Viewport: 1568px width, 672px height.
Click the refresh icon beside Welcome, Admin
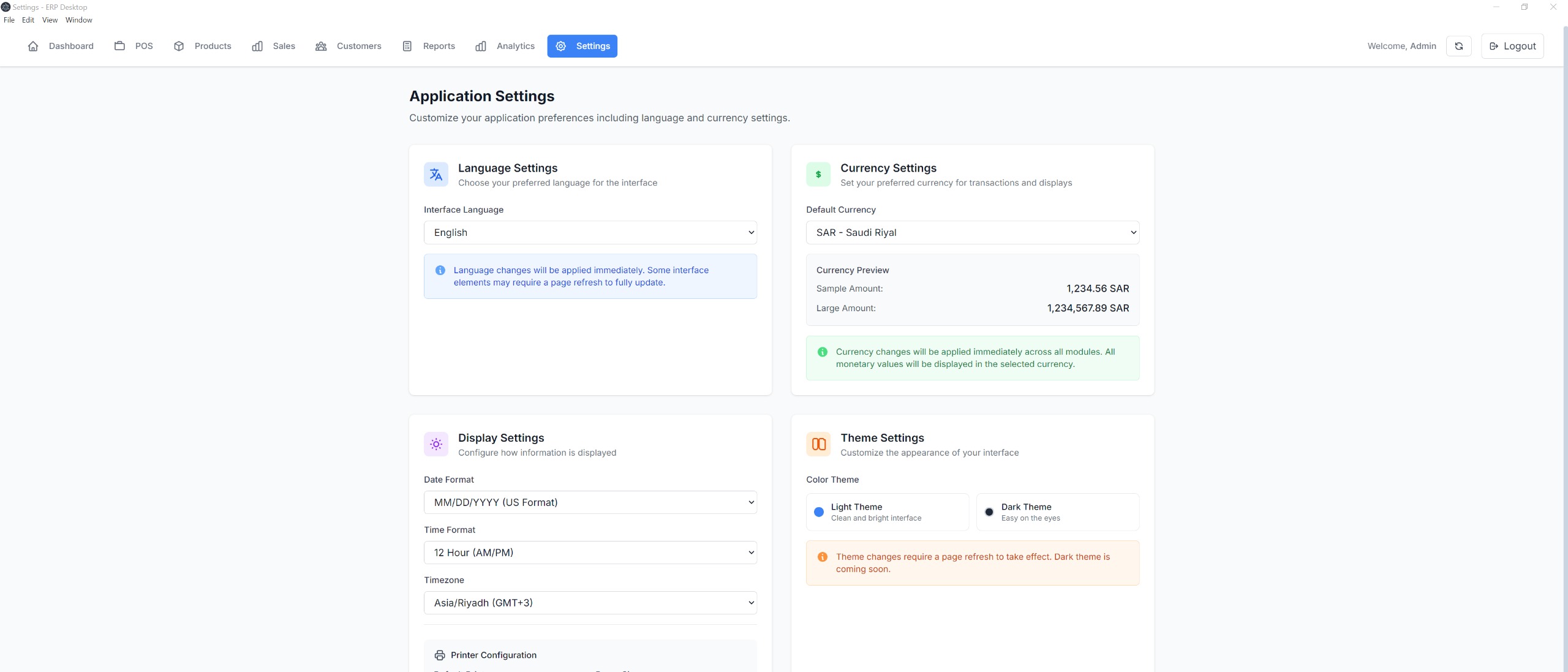click(x=1458, y=46)
